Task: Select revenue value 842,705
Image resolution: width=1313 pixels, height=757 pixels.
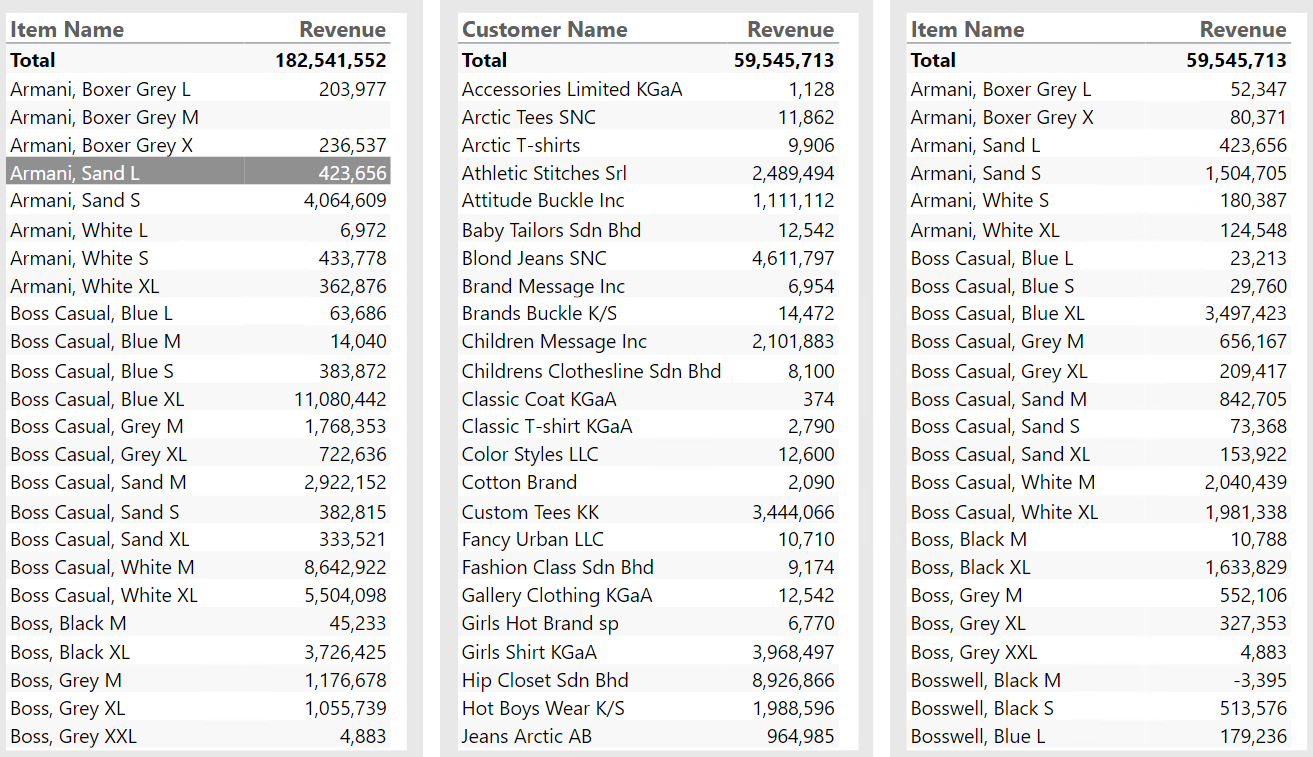Action: tap(1254, 399)
